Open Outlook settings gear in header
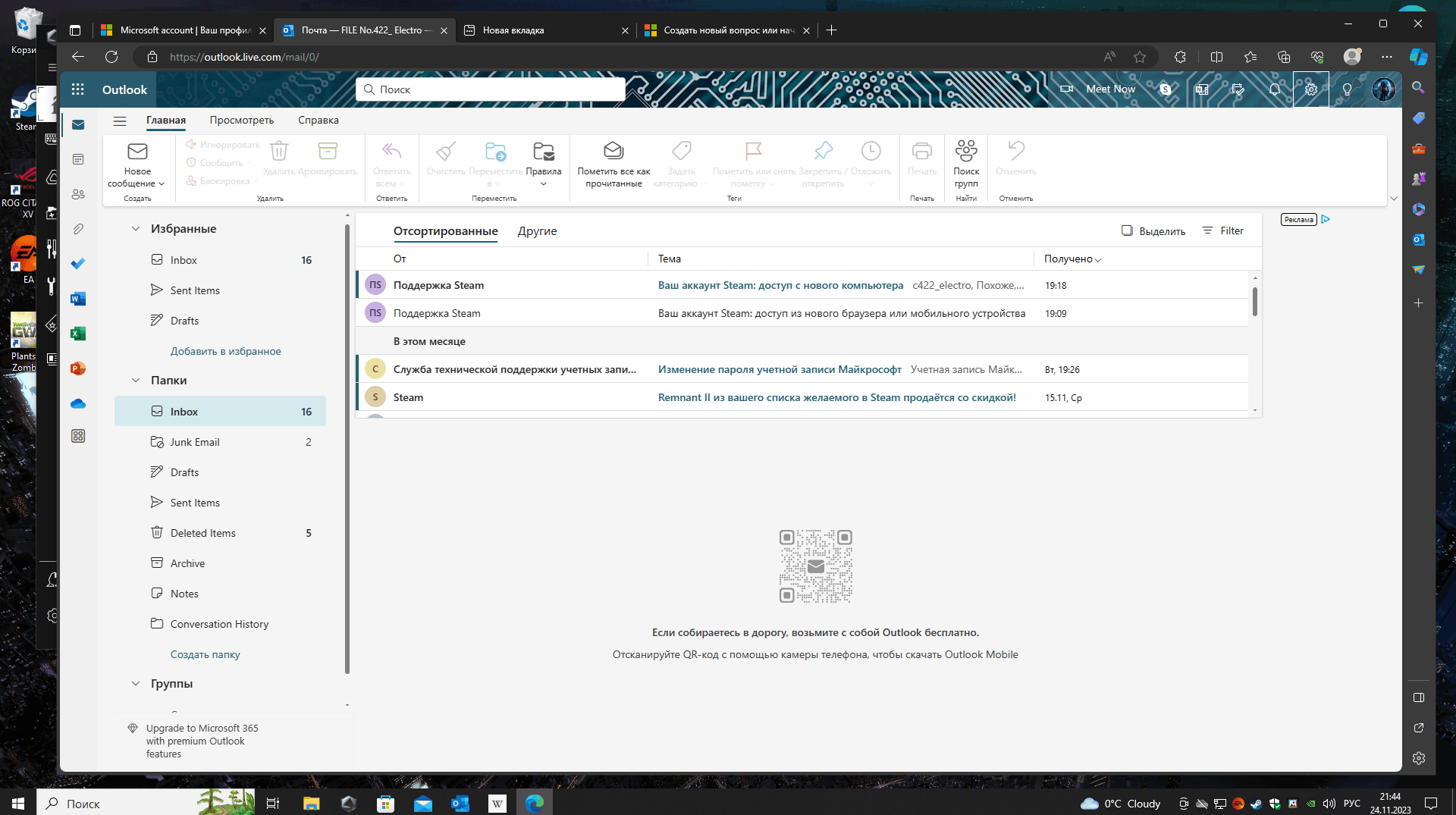The width and height of the screenshot is (1456, 815). [1311, 89]
